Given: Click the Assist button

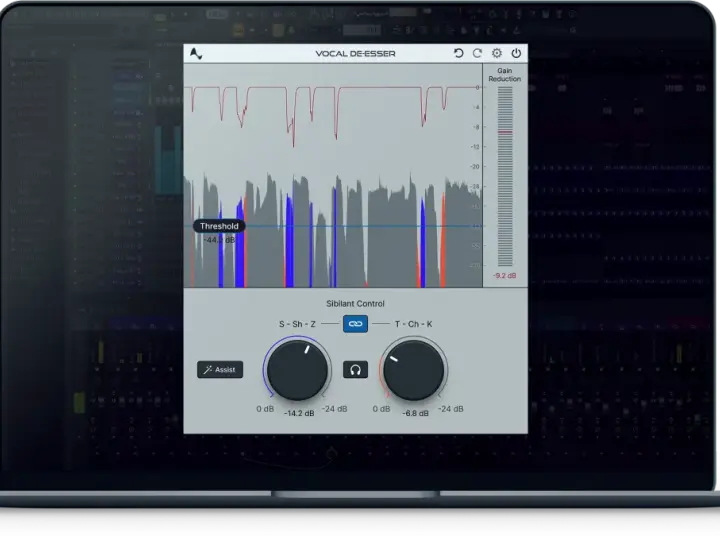Looking at the screenshot, I should pyautogui.click(x=220, y=370).
